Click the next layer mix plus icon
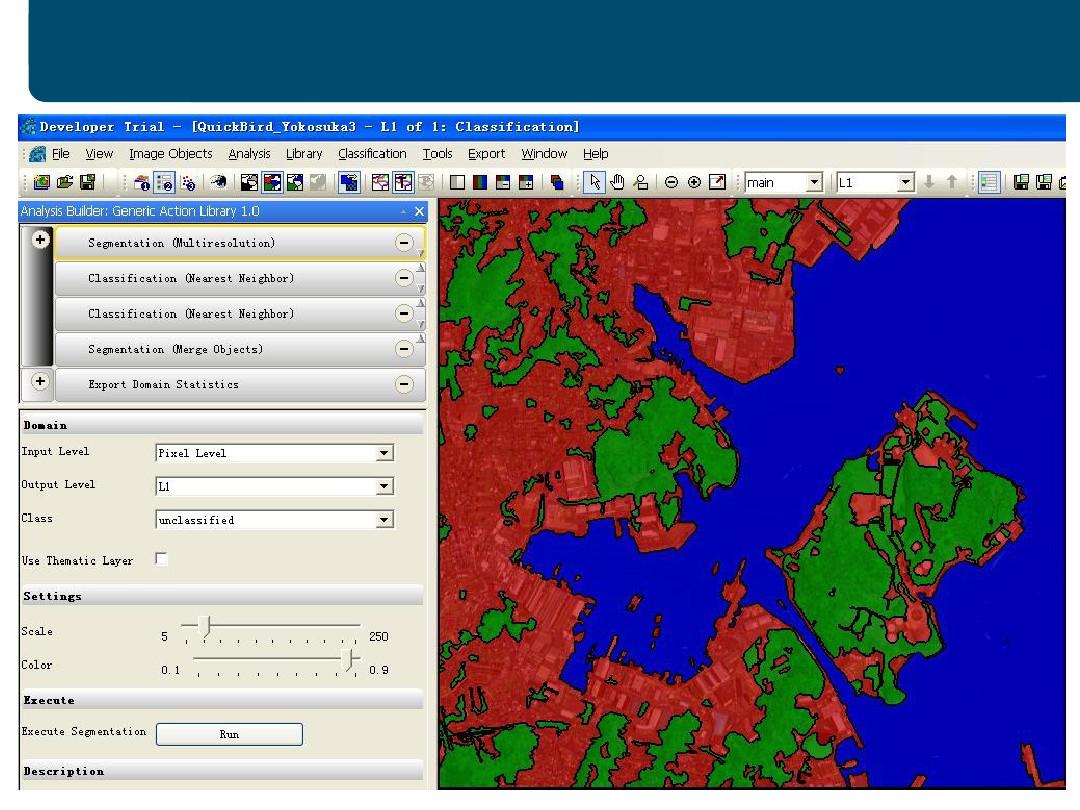 click(526, 182)
